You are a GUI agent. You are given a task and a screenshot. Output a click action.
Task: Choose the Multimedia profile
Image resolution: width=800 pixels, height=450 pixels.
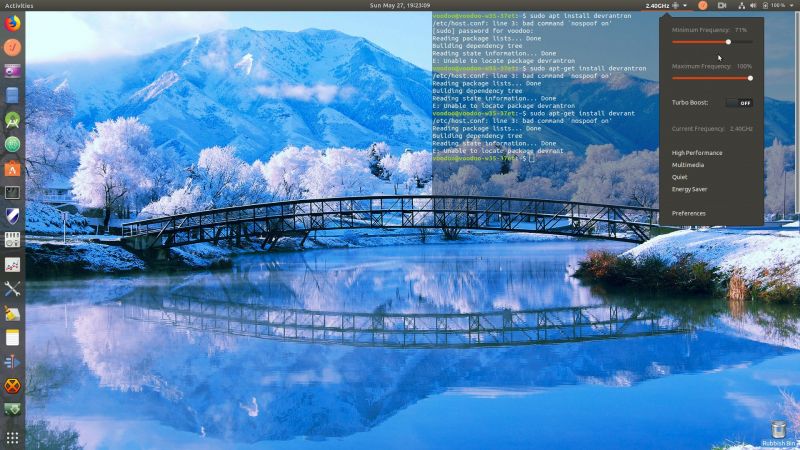[688, 165]
